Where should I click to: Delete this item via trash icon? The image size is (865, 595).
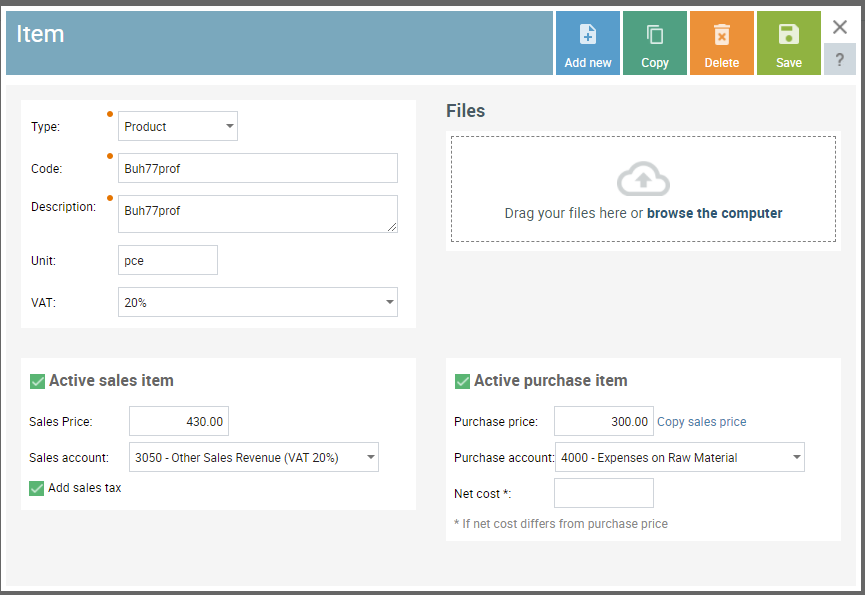point(721,36)
